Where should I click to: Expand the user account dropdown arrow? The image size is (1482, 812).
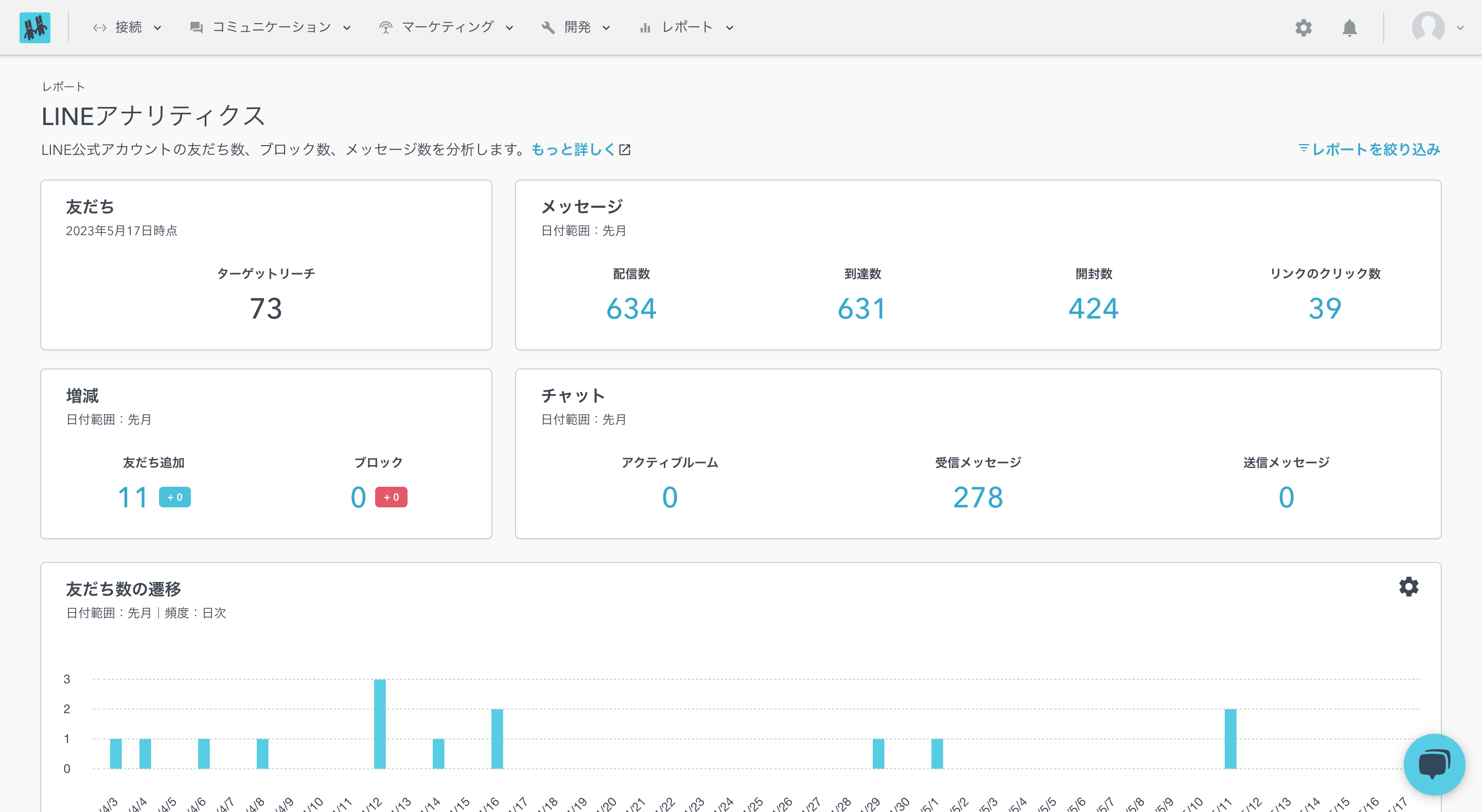pyautogui.click(x=1459, y=28)
